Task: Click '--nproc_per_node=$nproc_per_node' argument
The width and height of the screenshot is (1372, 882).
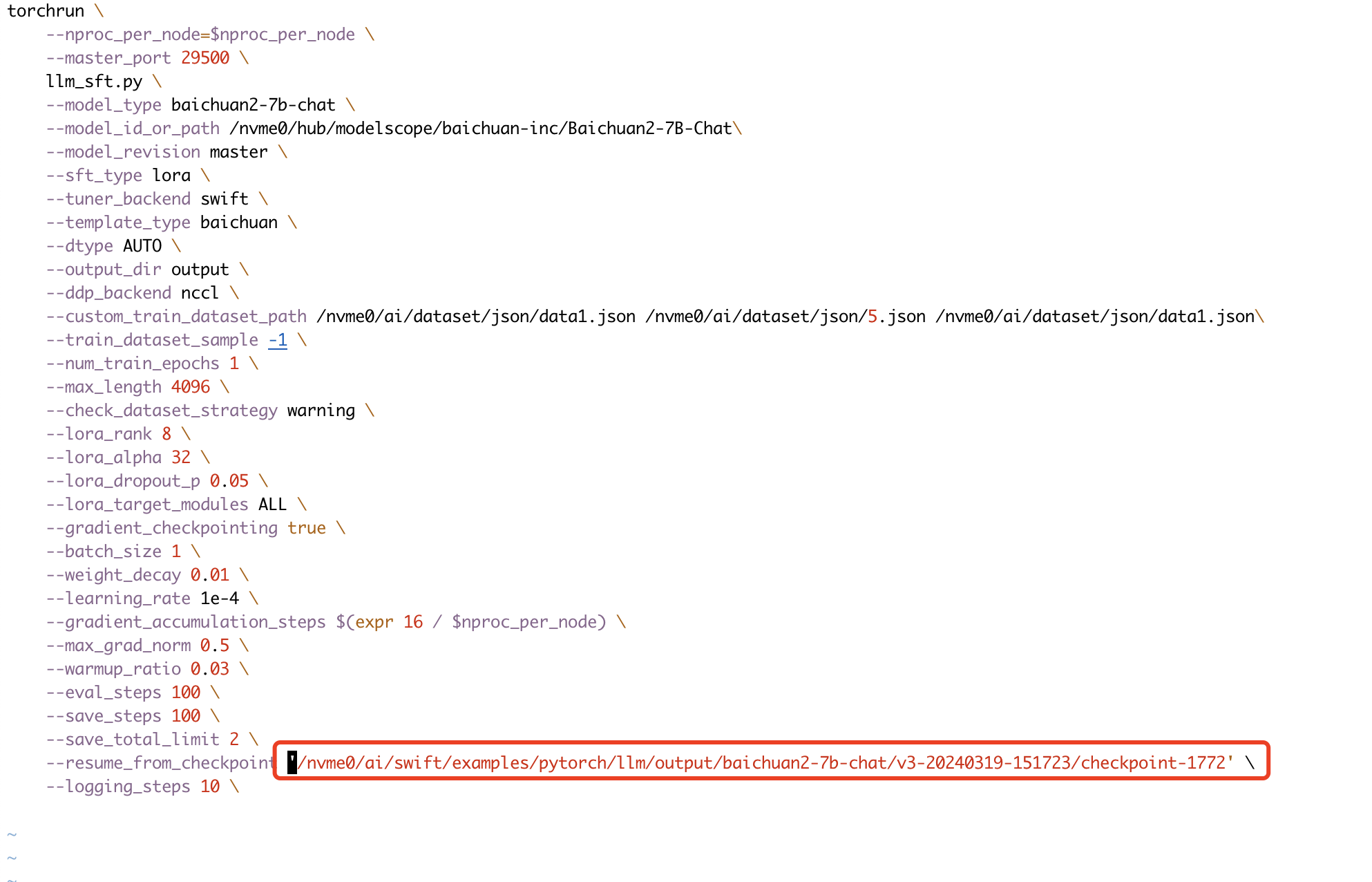Action: (x=200, y=35)
